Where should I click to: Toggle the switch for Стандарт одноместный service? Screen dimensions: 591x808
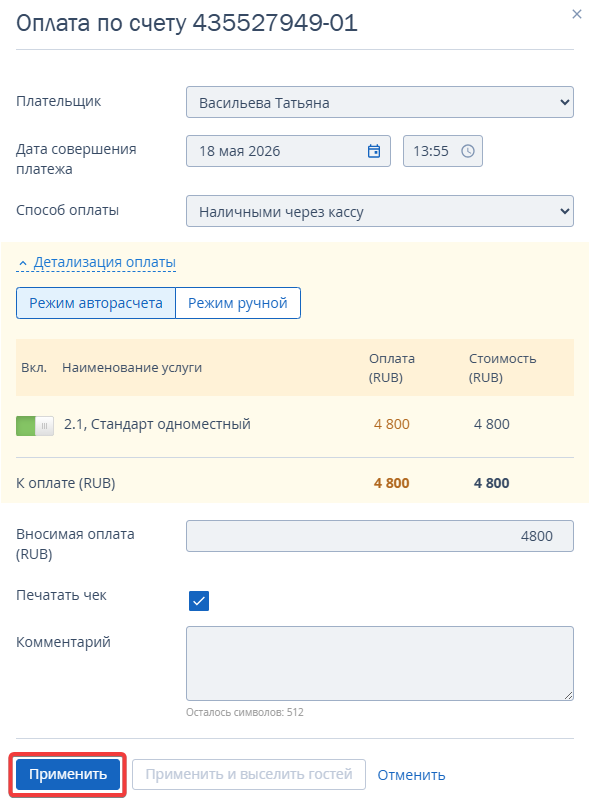[x=35, y=426]
